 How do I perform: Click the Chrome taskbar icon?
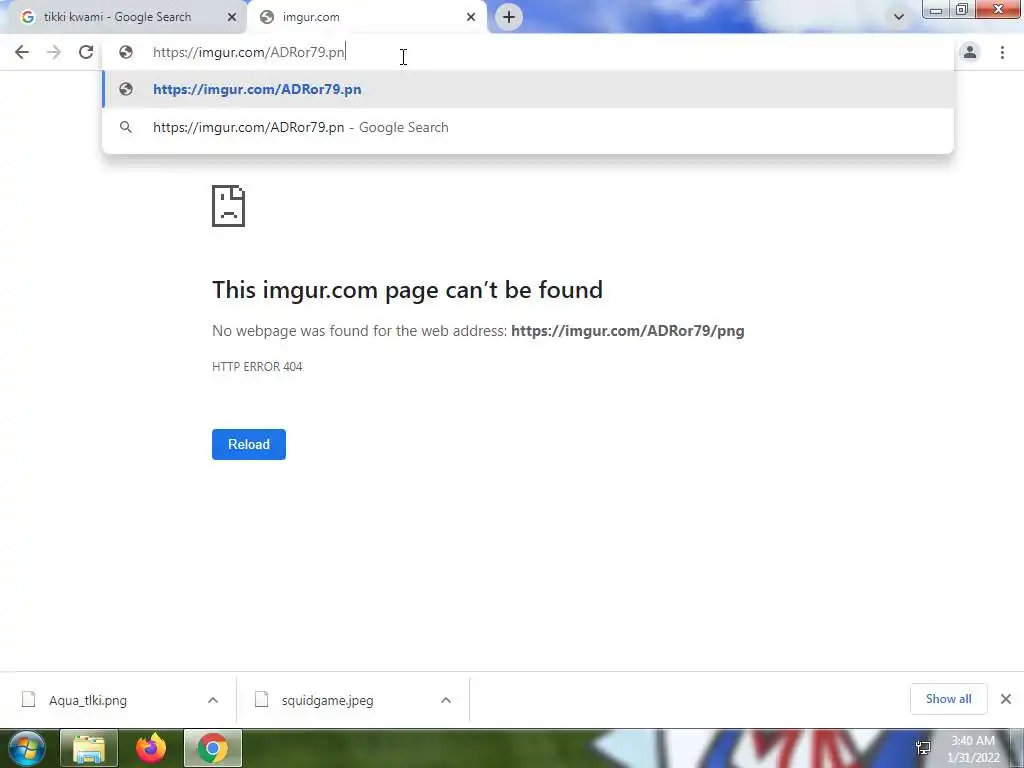(x=213, y=748)
